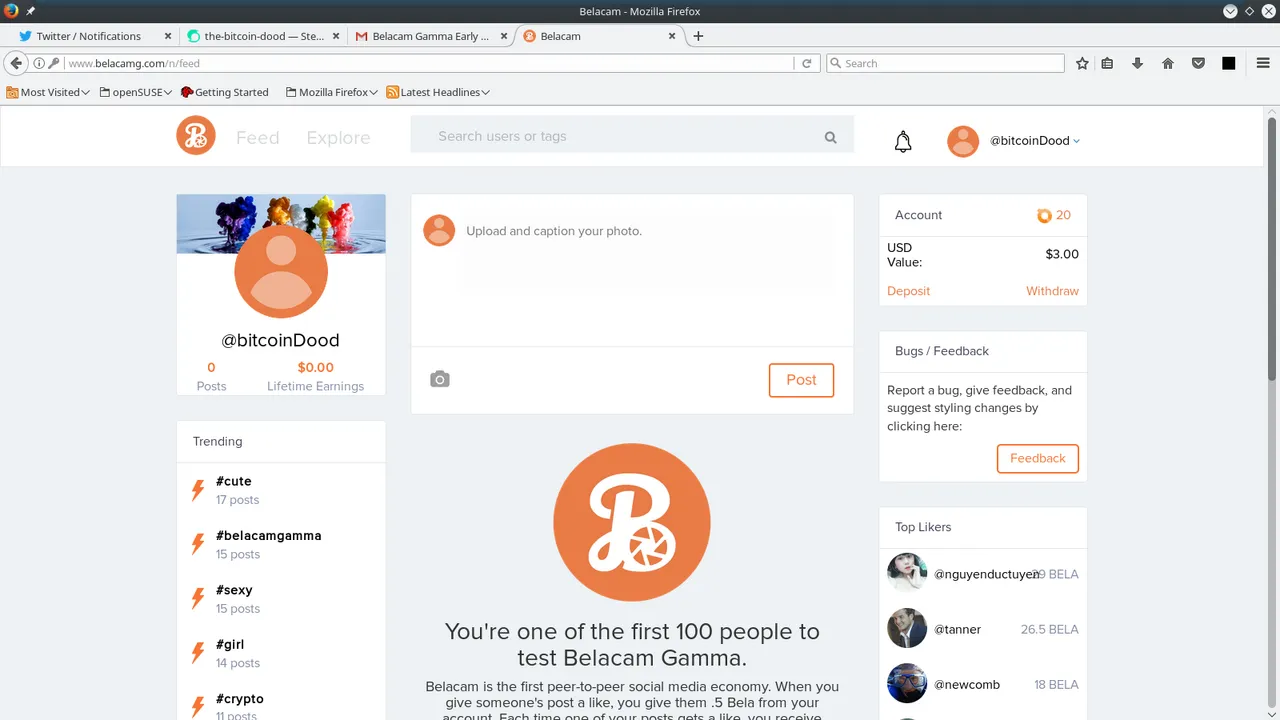1280x720 pixels.
Task: Open the Mozilla Firefox bookmarks folder
Action: click(x=331, y=92)
